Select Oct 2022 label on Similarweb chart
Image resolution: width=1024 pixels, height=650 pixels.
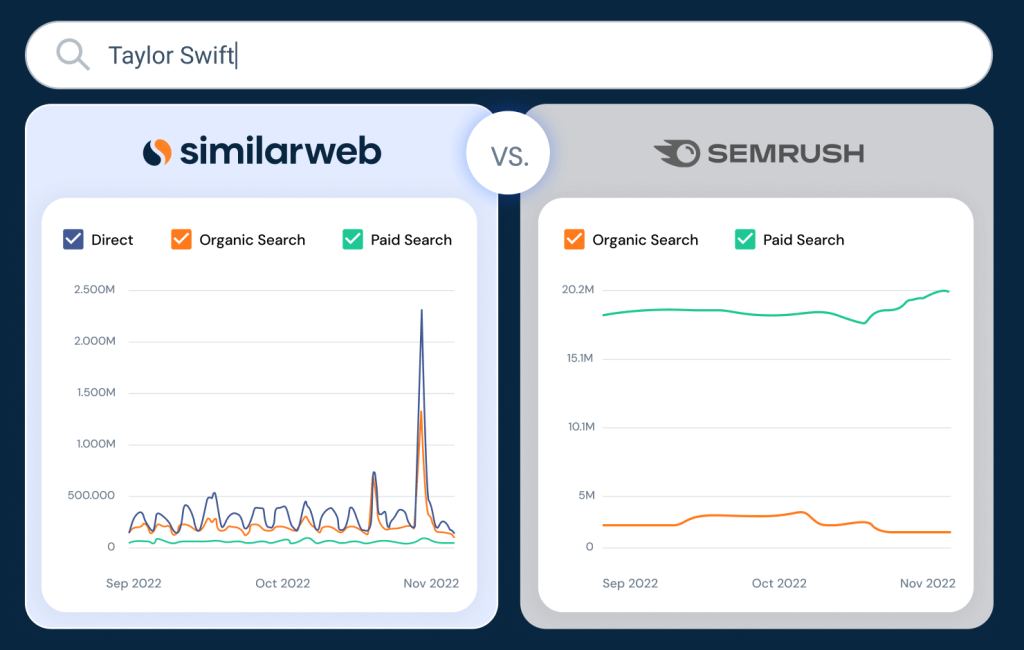[282, 583]
